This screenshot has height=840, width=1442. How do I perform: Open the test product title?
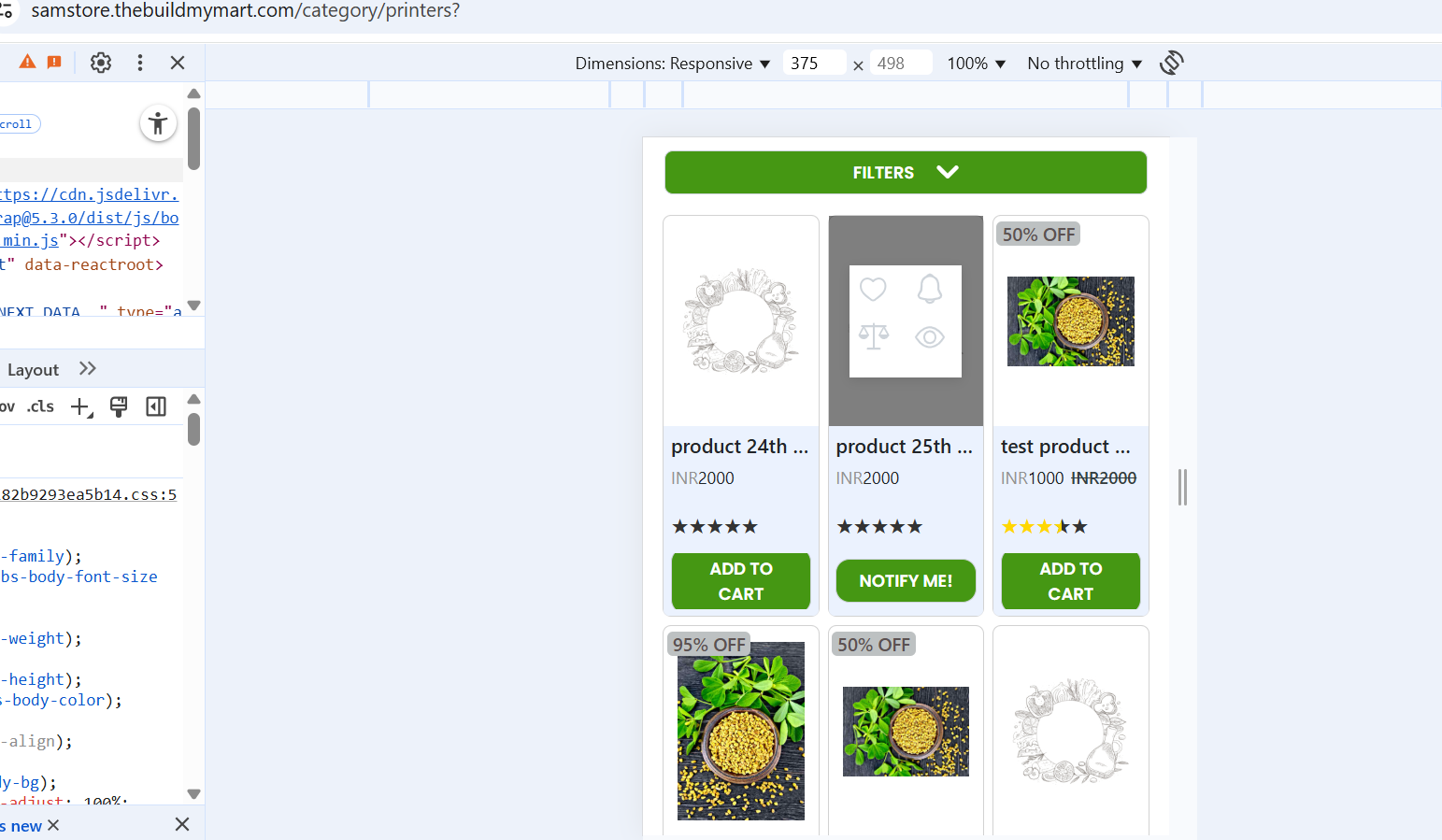(x=1066, y=447)
